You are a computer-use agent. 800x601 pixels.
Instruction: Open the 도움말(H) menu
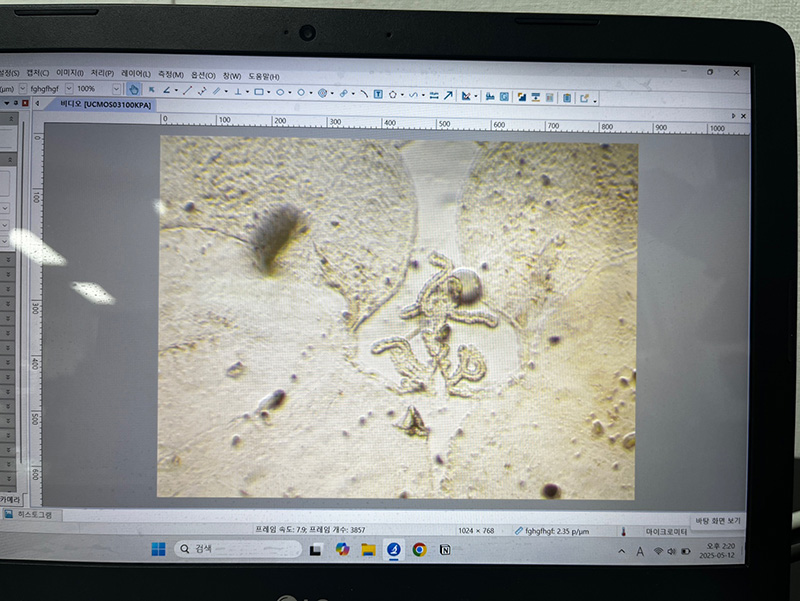[264, 76]
